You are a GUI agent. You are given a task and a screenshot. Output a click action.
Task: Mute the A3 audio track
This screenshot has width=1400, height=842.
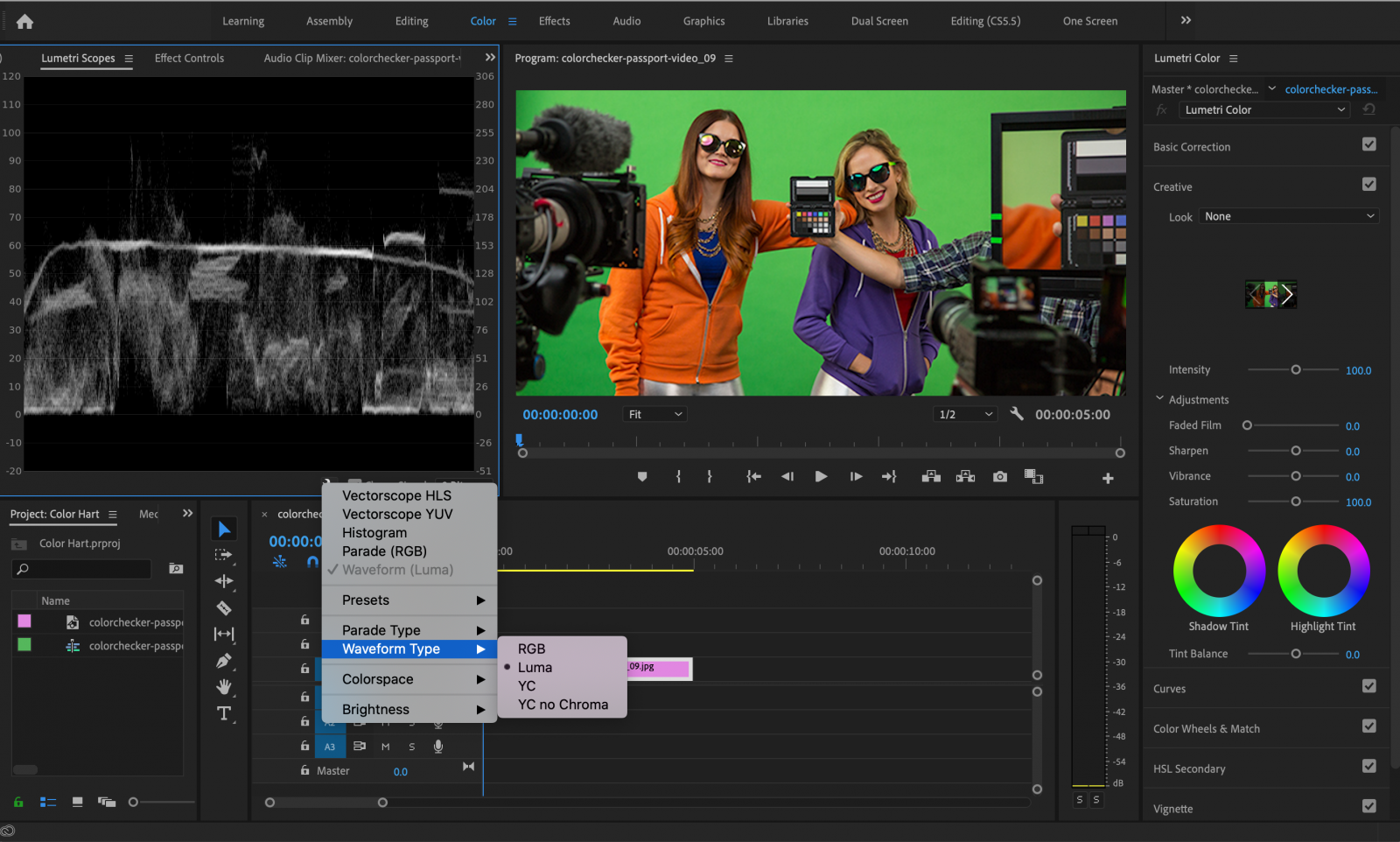(386, 747)
